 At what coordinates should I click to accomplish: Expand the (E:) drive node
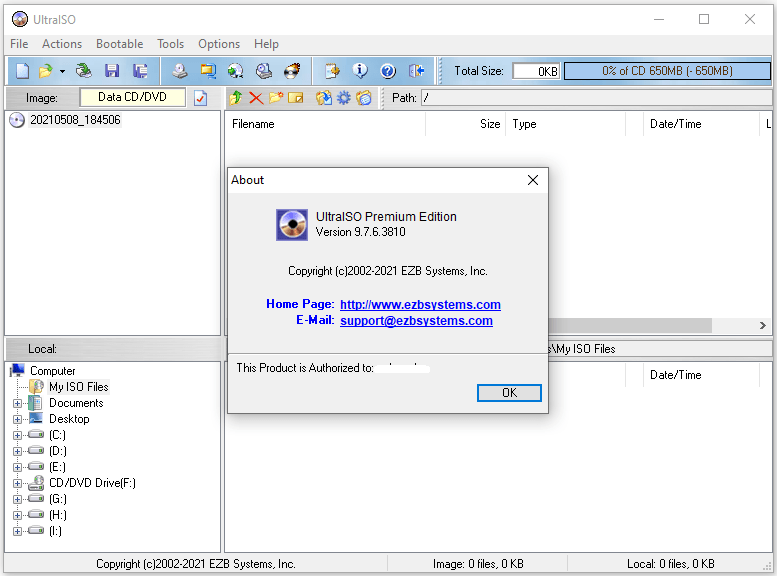coord(17,467)
